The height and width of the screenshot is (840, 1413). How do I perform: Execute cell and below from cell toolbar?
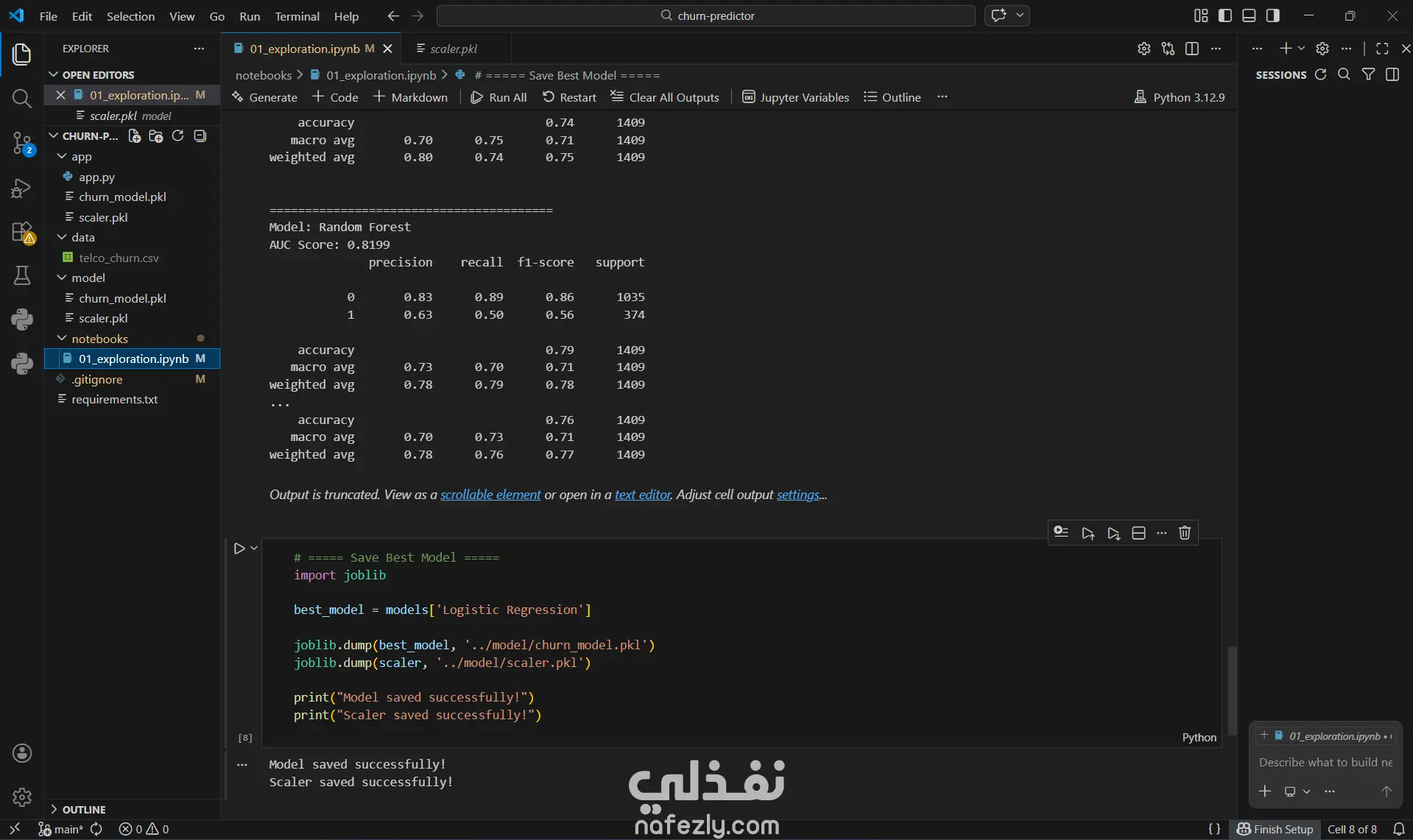[1114, 533]
